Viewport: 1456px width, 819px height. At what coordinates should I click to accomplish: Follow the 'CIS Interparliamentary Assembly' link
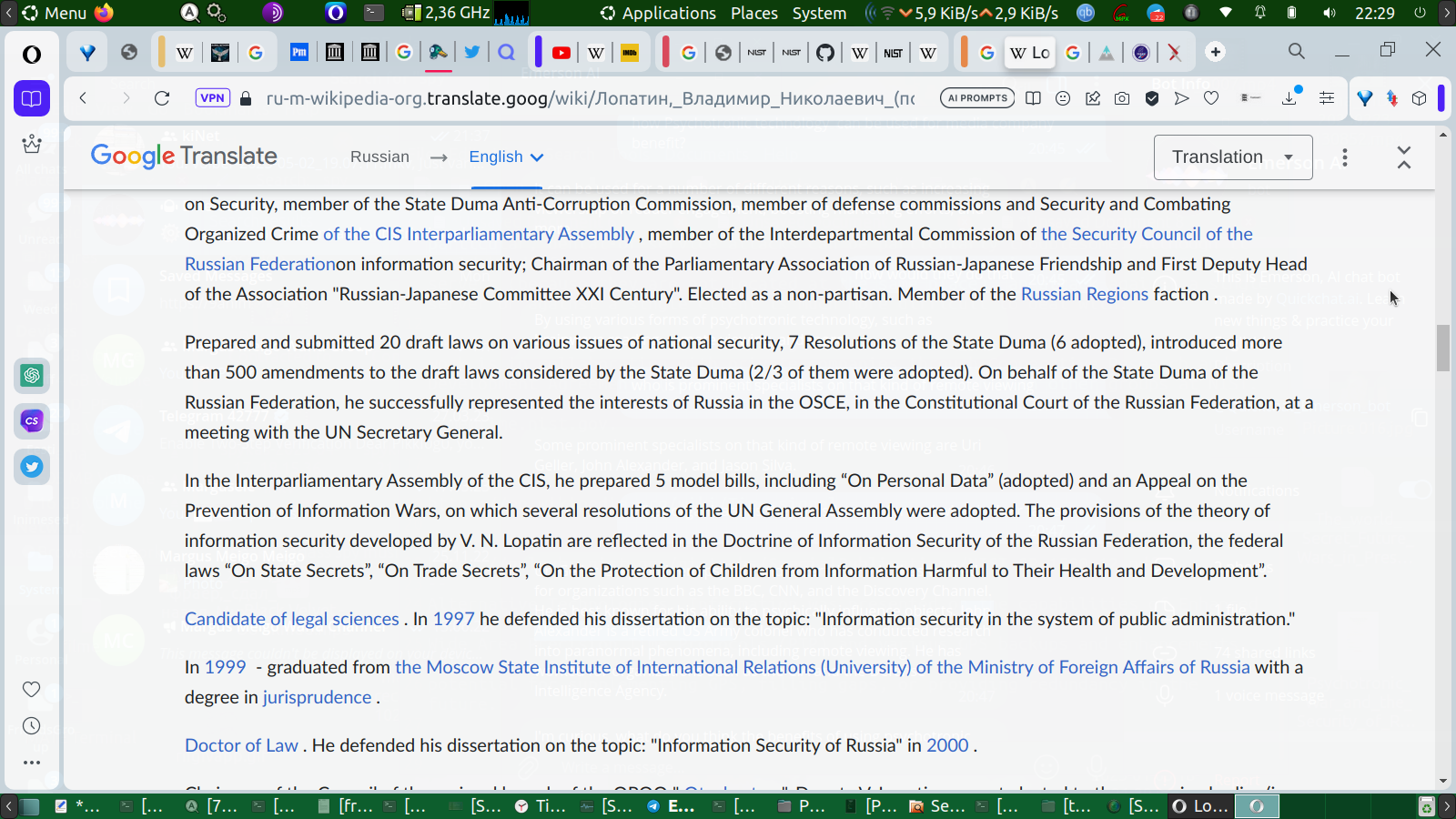(x=479, y=234)
